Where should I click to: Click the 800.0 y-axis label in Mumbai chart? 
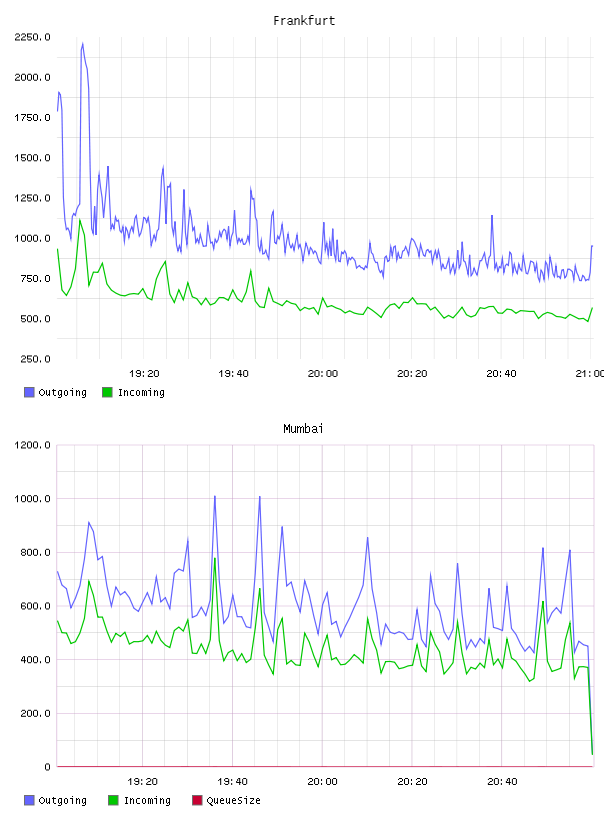[35, 553]
